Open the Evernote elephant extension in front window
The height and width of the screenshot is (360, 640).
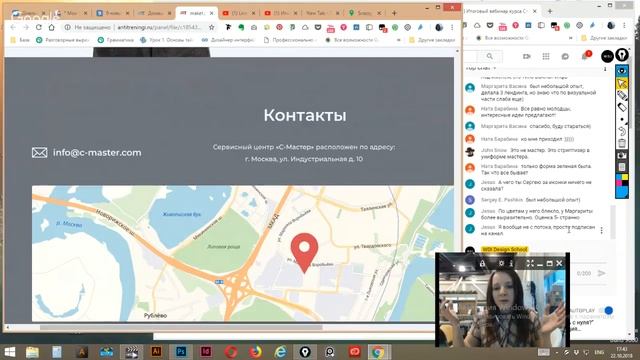pos(241,27)
